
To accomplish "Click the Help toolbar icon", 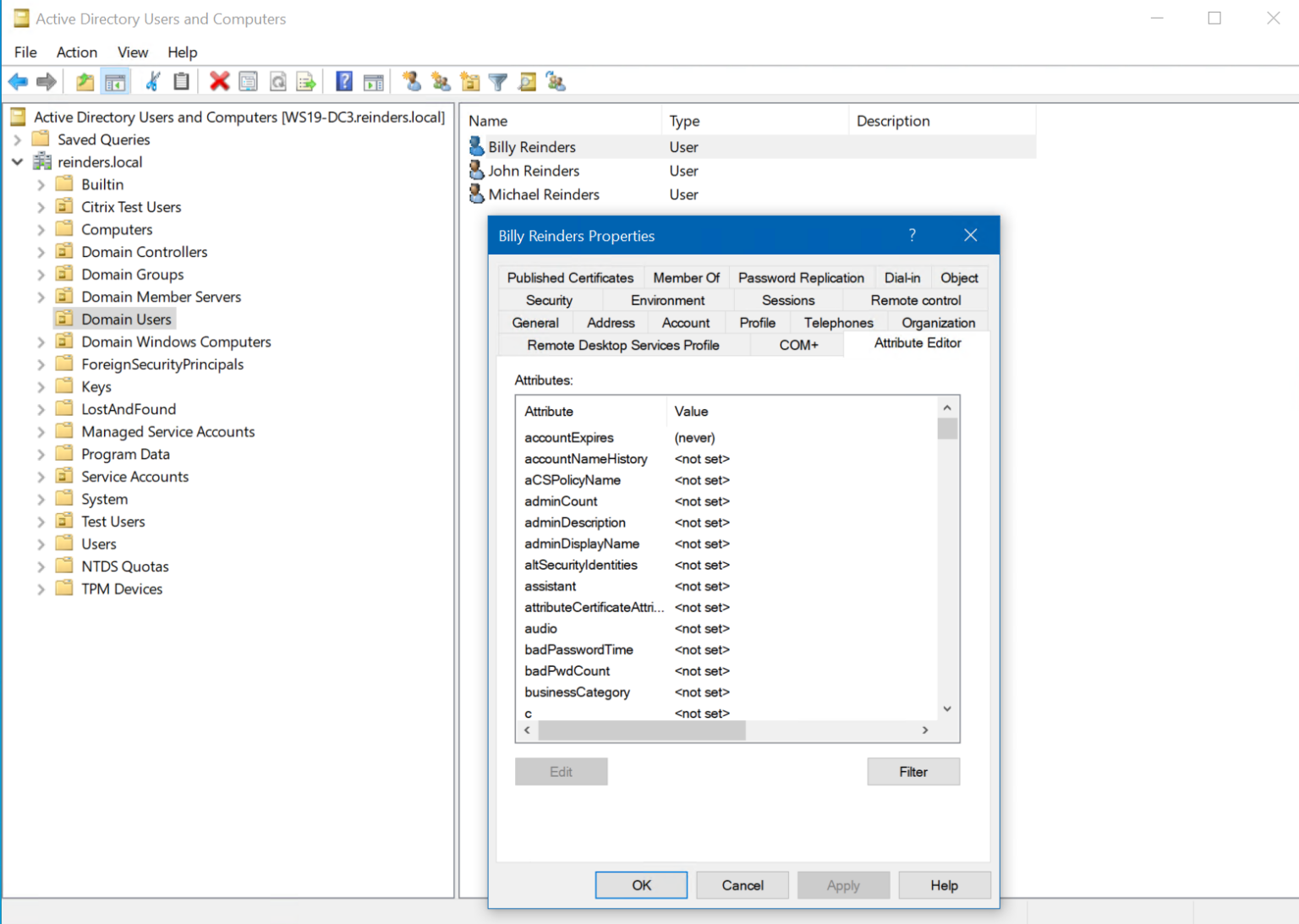I will [x=344, y=81].
